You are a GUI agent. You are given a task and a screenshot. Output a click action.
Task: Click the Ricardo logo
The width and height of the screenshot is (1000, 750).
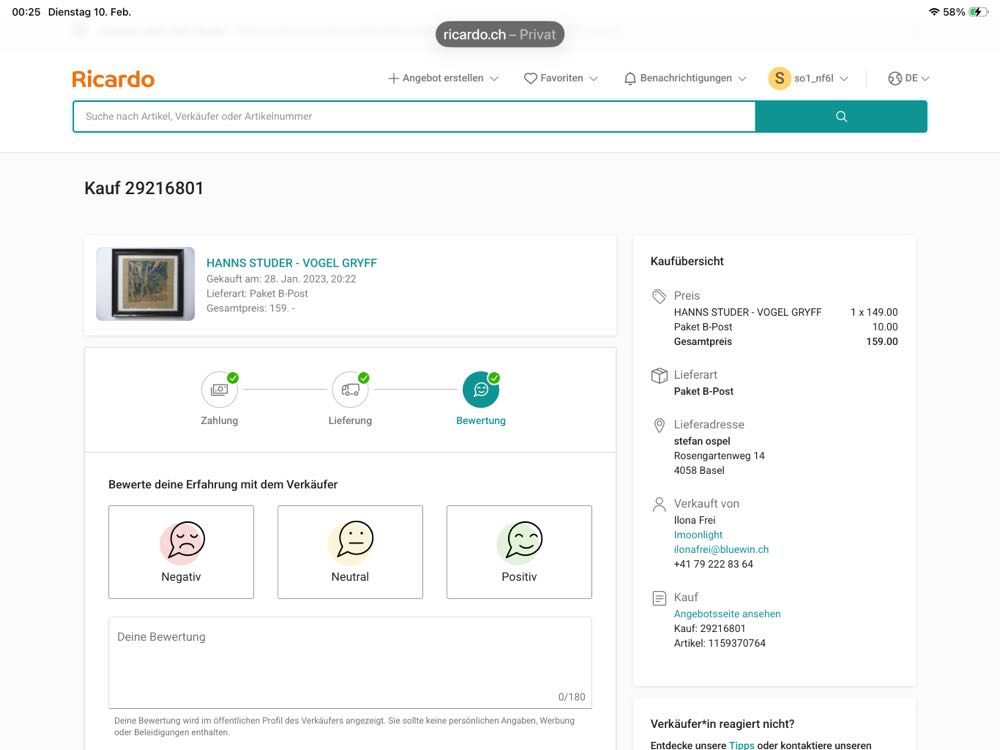coord(113,79)
